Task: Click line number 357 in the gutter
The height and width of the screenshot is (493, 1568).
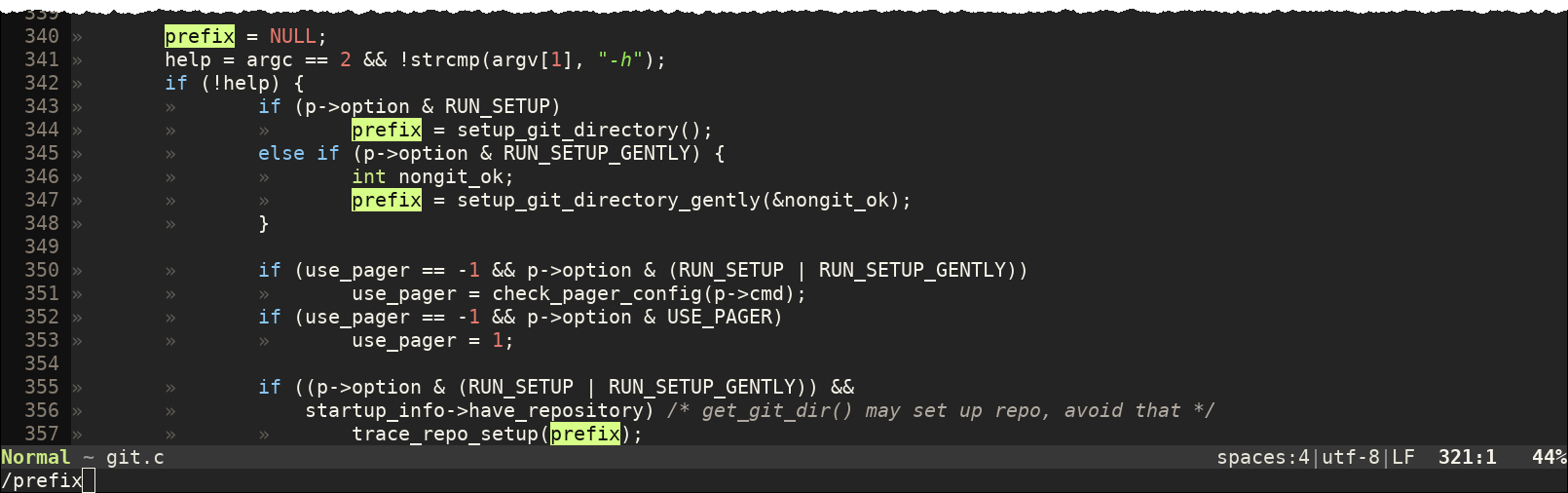Action: coord(42,434)
